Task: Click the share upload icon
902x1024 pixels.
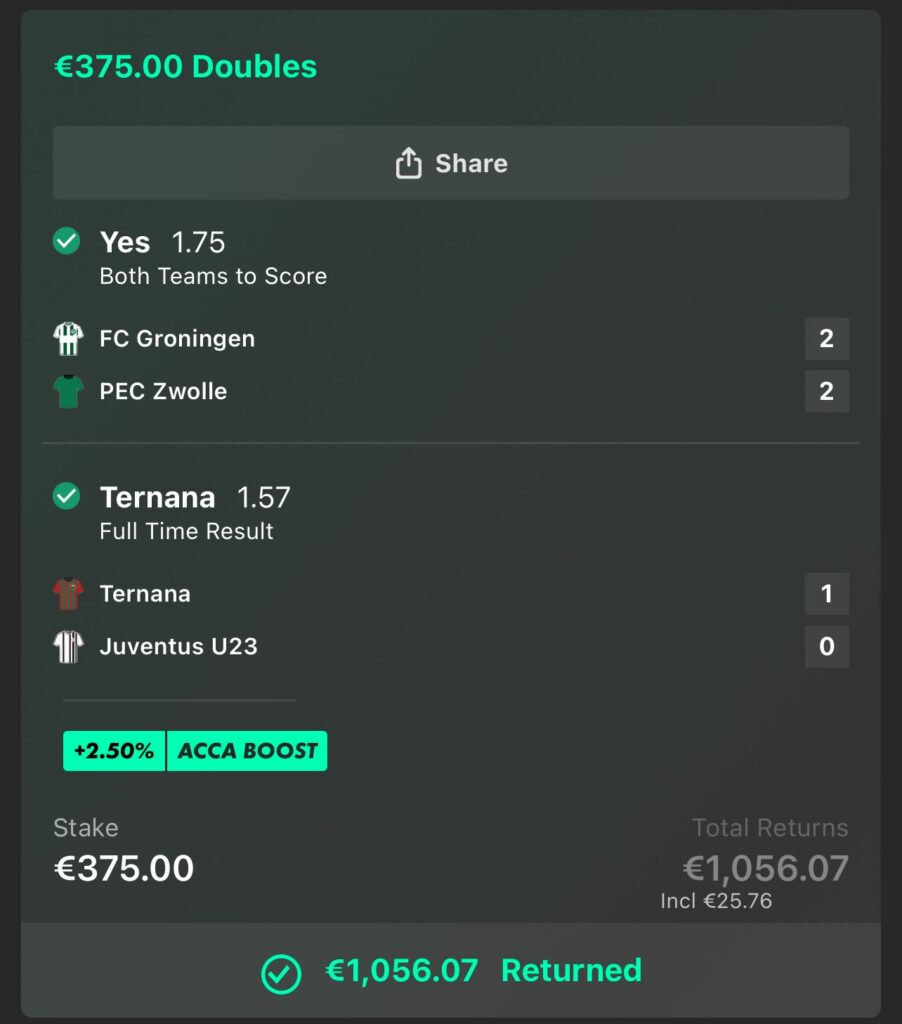Action: tap(408, 163)
